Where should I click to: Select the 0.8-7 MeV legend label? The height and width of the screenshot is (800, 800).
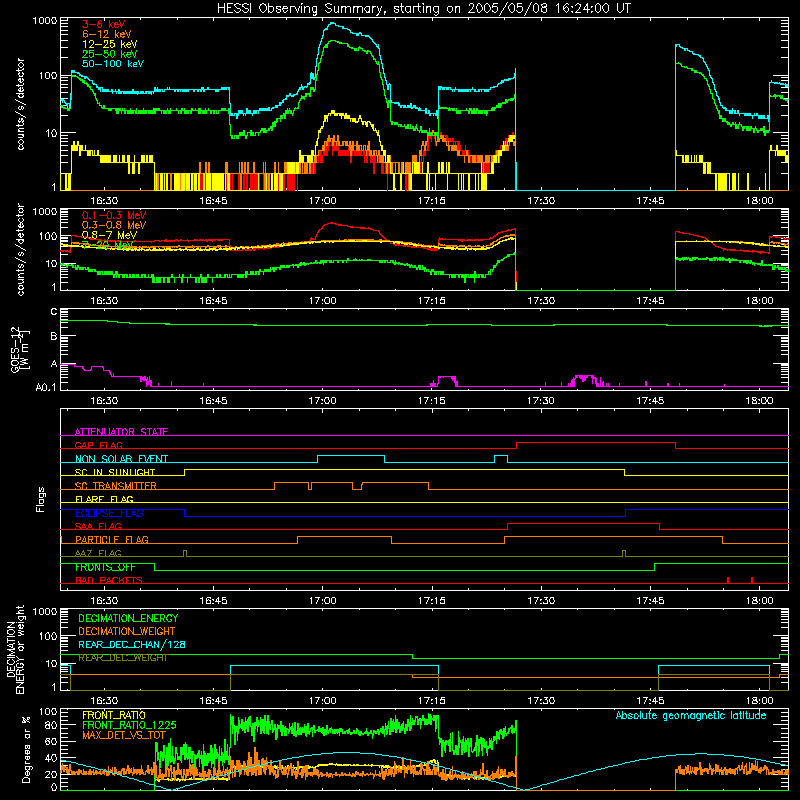pos(109,235)
